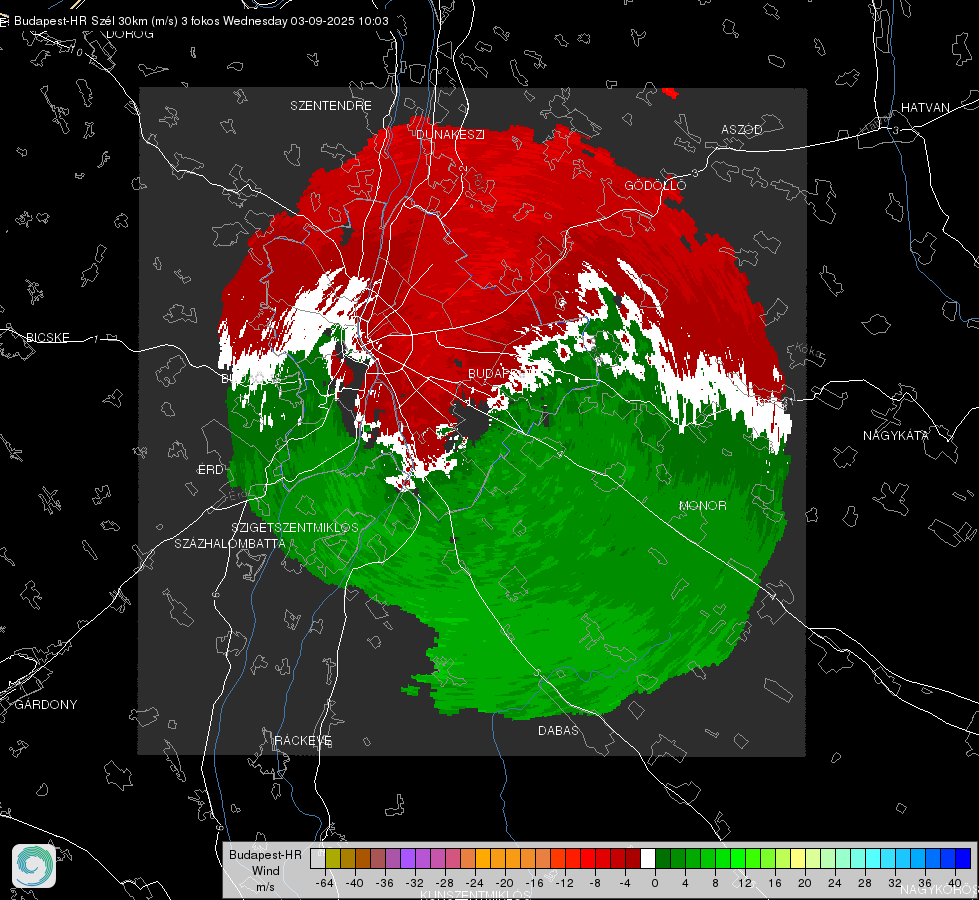Image resolution: width=979 pixels, height=900 pixels.
Task: Click the SZAZHALOMBATTA city label
Action: coord(230,544)
